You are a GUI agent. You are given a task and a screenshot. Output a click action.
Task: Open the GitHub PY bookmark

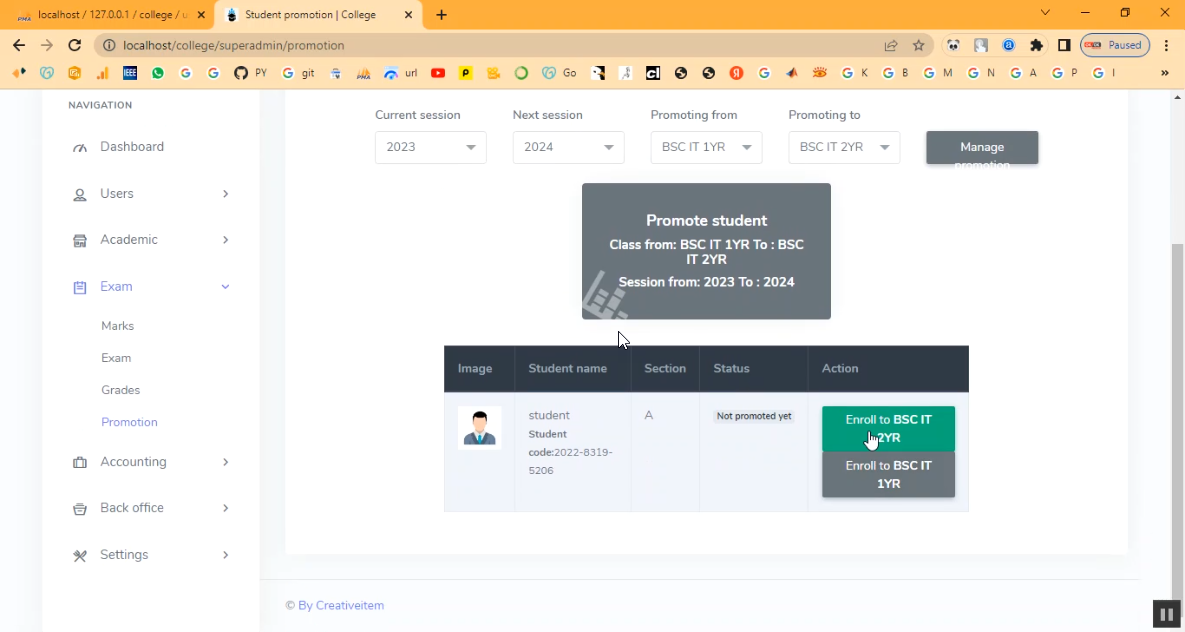pos(250,73)
